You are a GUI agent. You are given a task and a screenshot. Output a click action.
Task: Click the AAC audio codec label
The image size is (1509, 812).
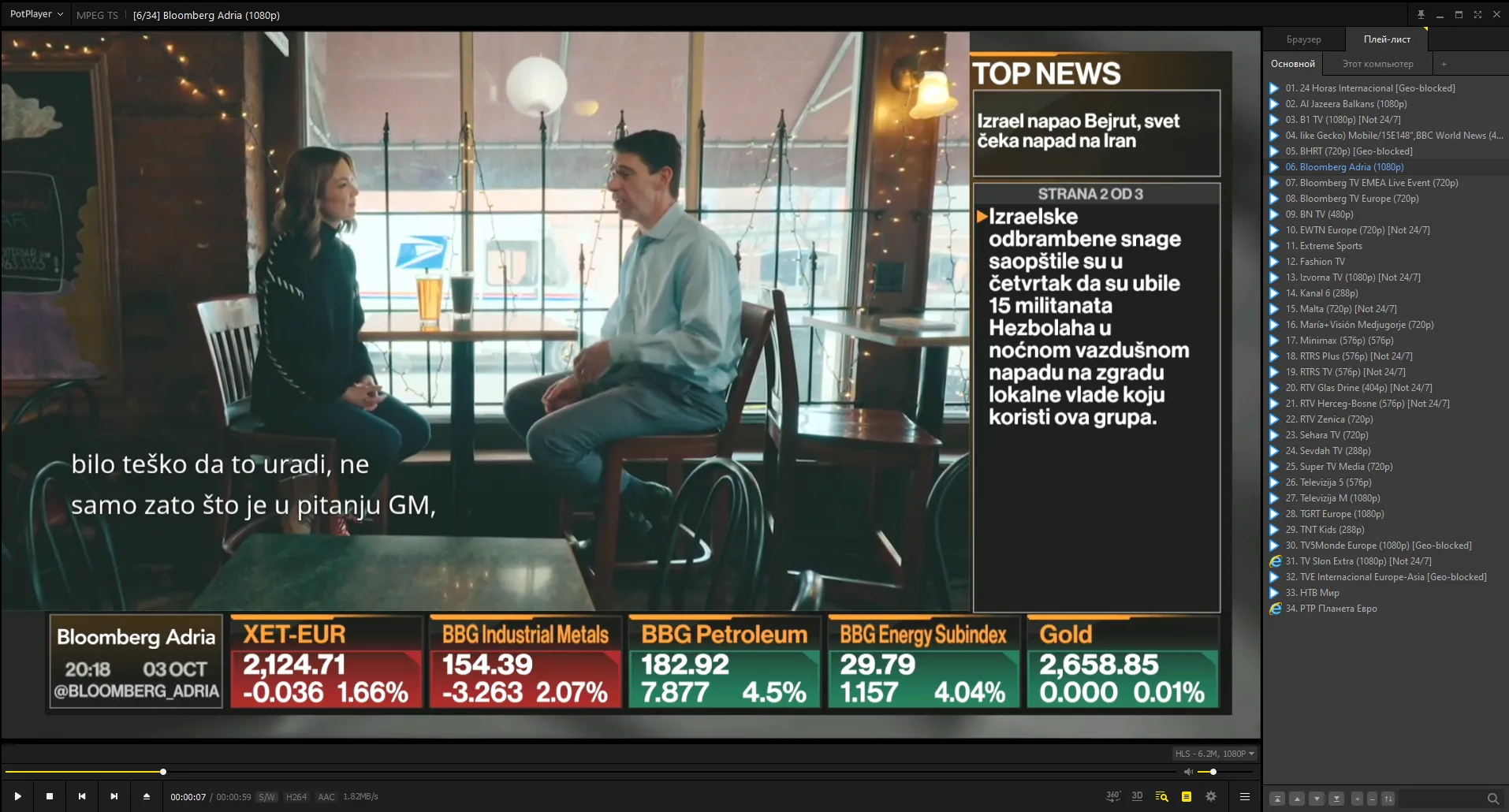[326, 797]
